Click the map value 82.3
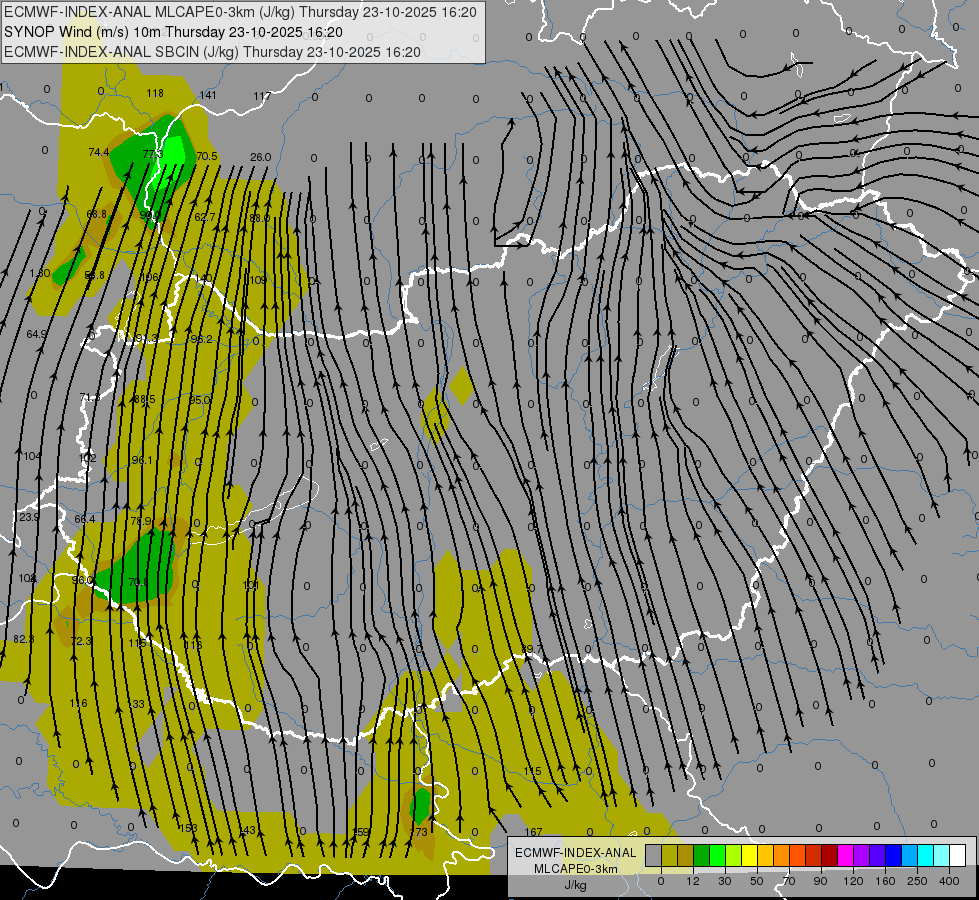Viewport: 979px width, 900px height. tap(24, 640)
